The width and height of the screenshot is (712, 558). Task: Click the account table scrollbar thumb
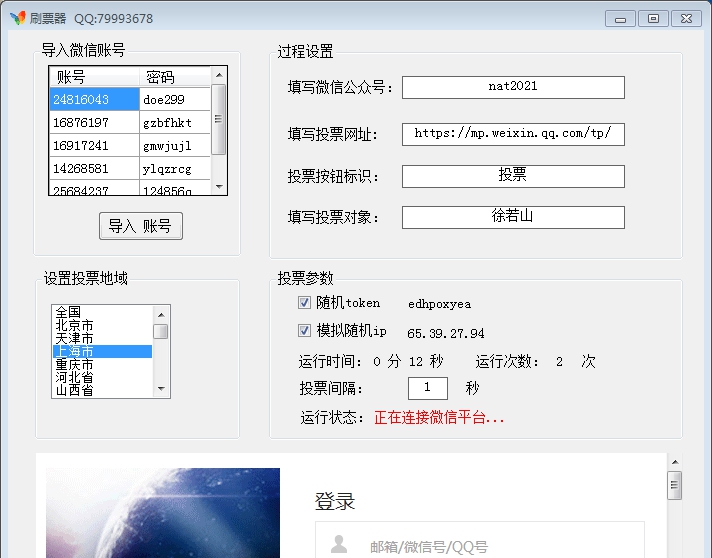click(219, 119)
